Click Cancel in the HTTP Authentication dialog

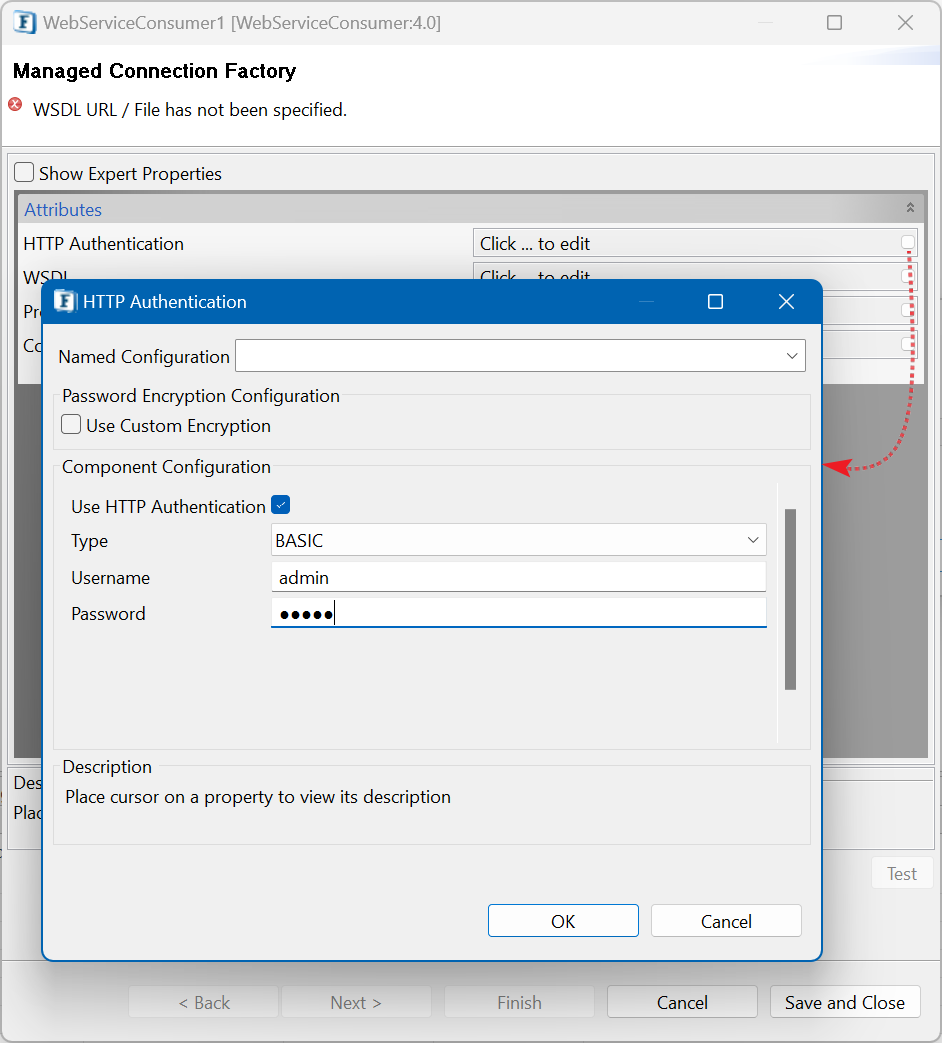726,921
